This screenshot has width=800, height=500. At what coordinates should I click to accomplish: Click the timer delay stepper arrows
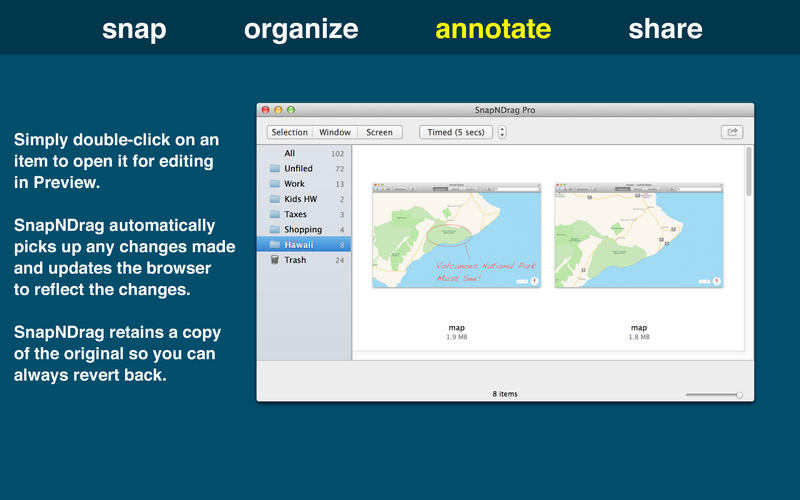pyautogui.click(x=502, y=132)
